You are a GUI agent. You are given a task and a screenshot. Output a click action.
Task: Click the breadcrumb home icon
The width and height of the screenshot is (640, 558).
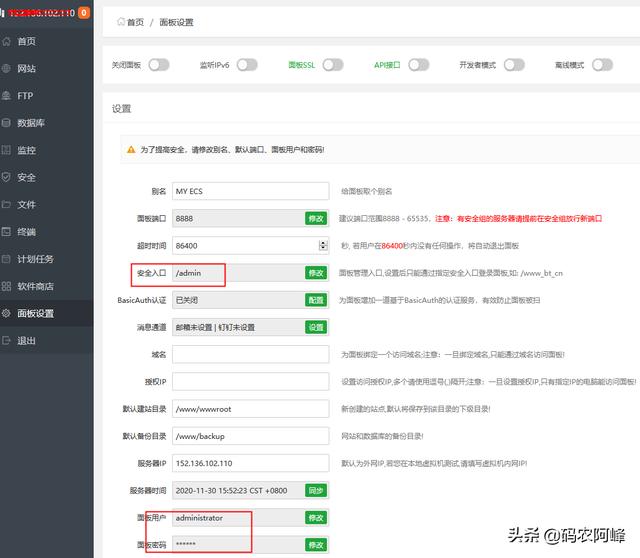pos(121,22)
